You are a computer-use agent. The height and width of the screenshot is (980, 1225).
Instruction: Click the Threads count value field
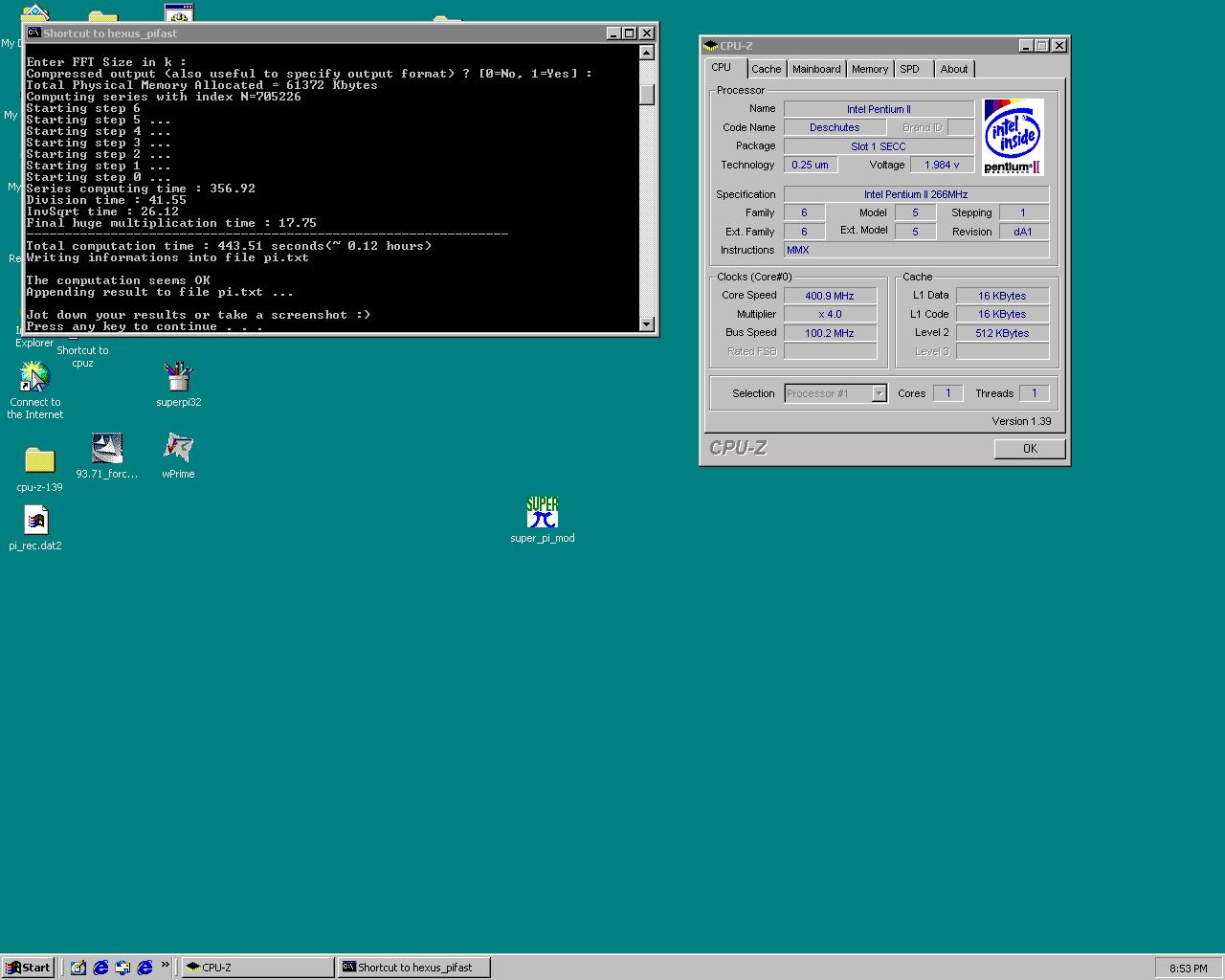(x=1034, y=393)
